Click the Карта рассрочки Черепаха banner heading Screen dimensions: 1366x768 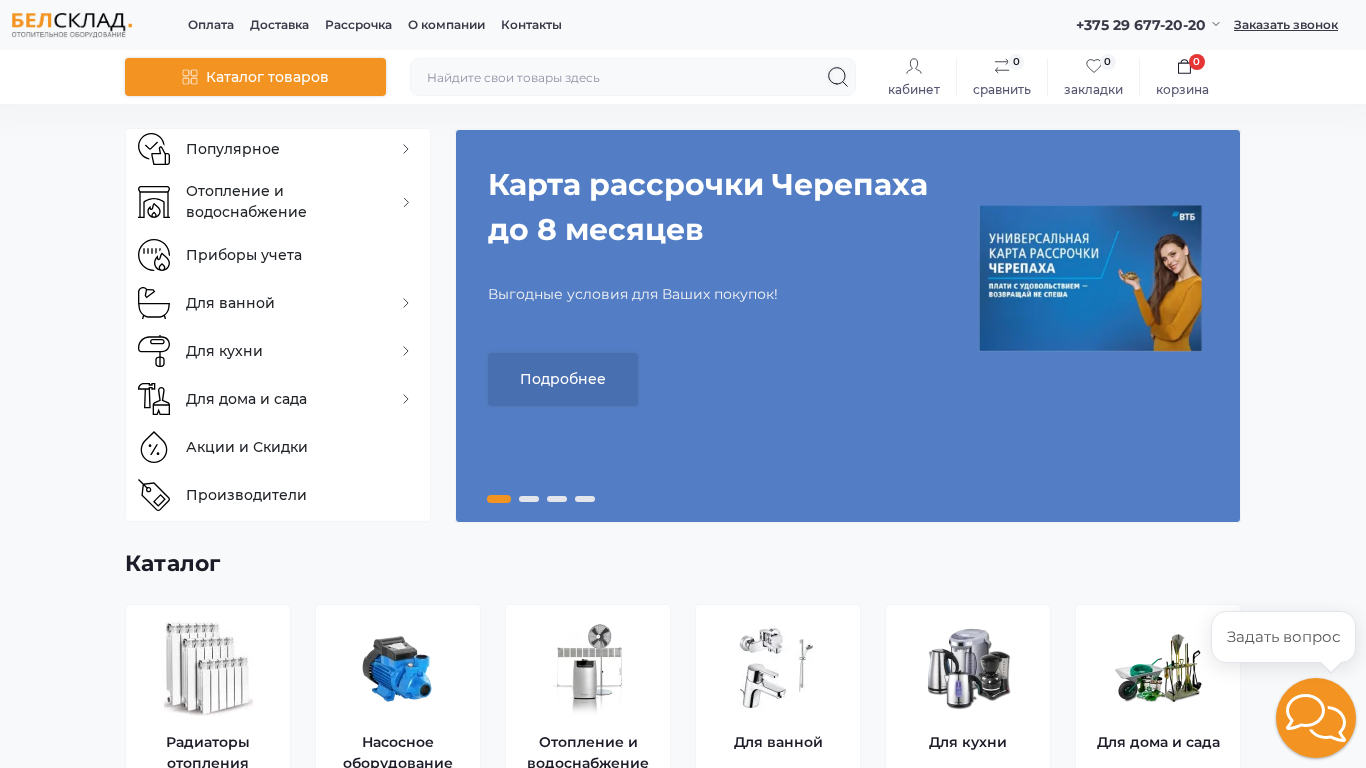point(708,207)
